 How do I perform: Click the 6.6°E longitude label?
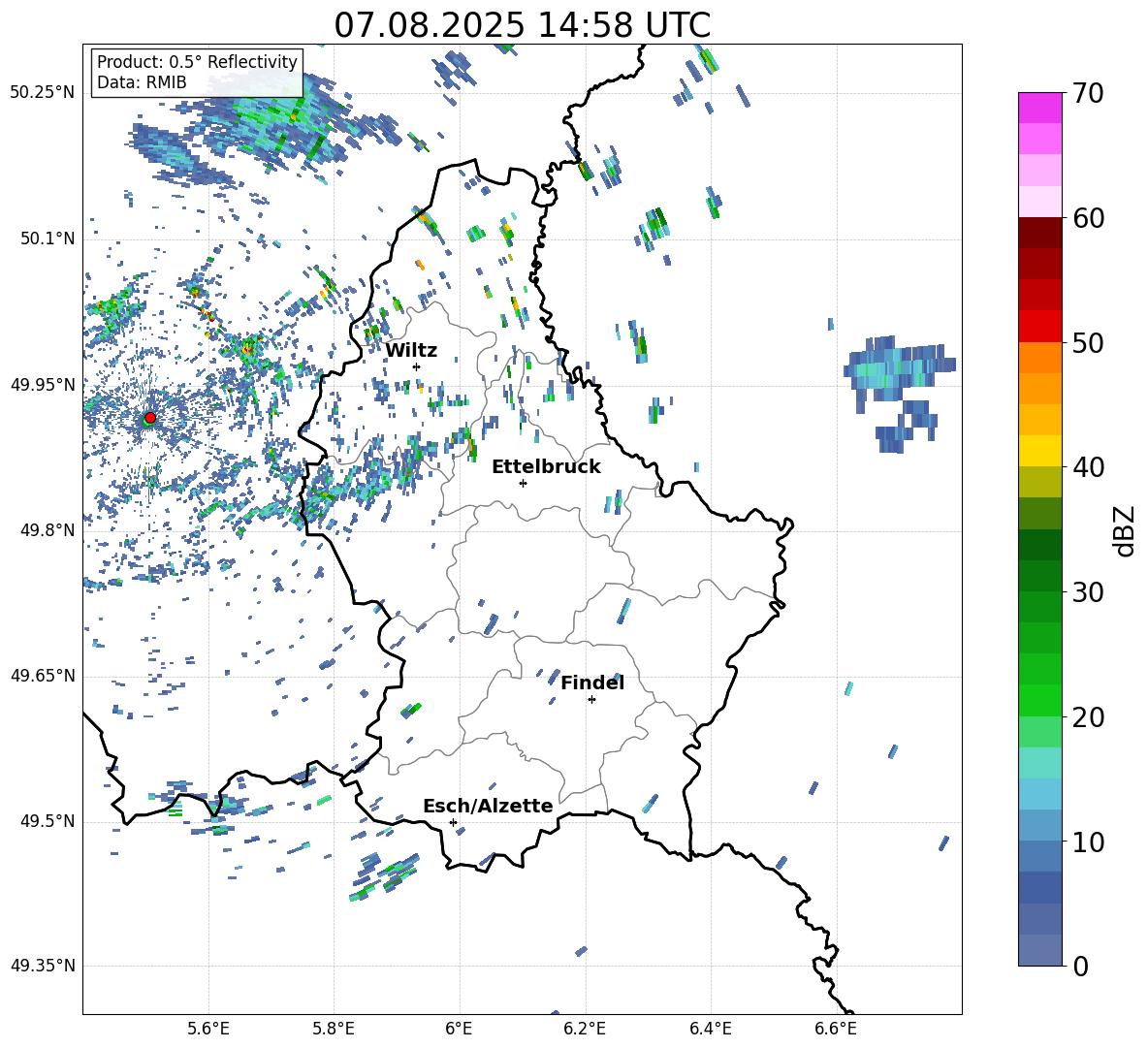click(836, 1029)
